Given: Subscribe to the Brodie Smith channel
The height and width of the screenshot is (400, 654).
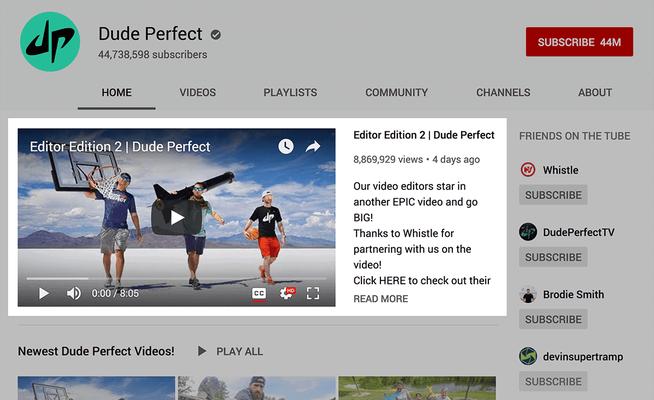Looking at the screenshot, I should (x=553, y=319).
